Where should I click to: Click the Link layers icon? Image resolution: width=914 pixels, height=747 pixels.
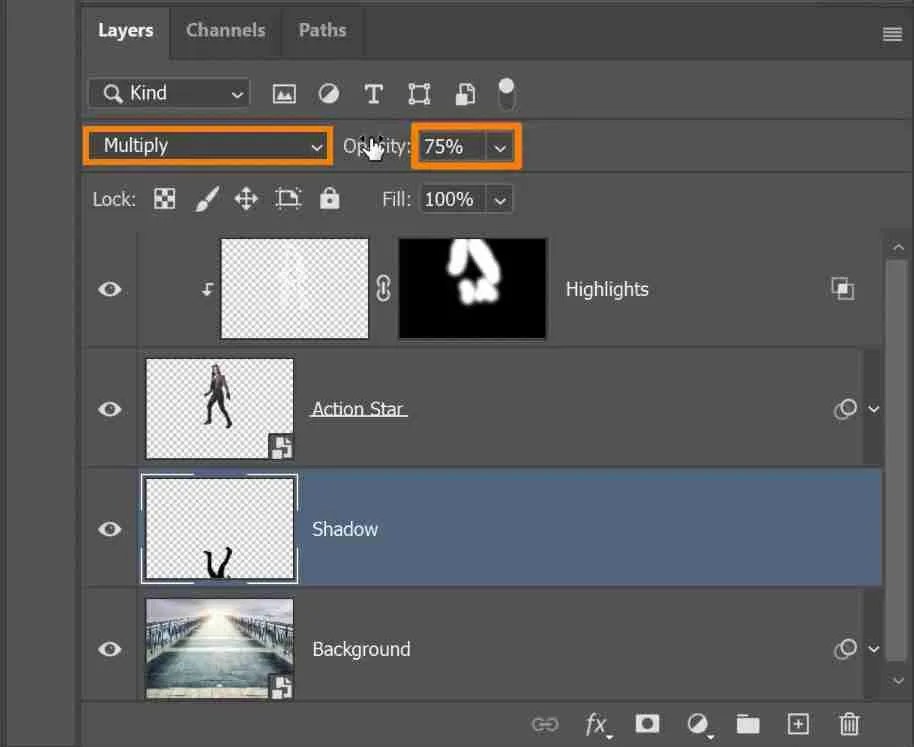pos(546,724)
